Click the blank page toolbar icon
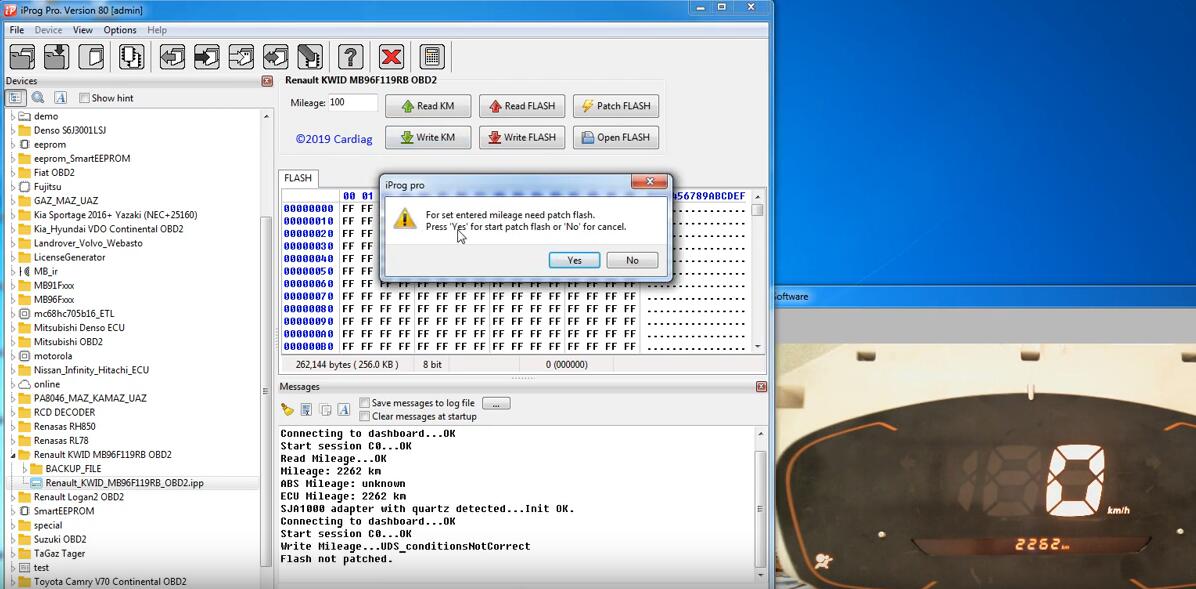1196x589 pixels. pyautogui.click(x=91, y=57)
